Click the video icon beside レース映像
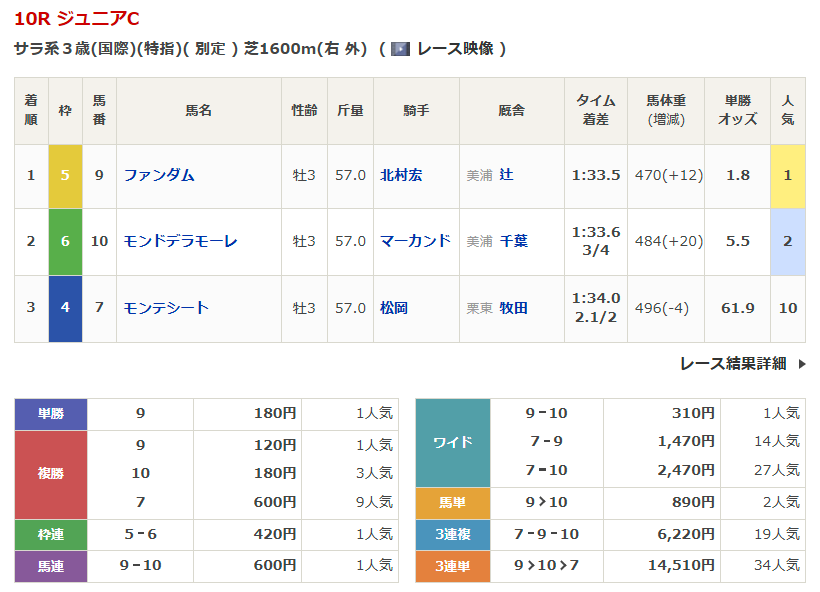 click(x=401, y=48)
